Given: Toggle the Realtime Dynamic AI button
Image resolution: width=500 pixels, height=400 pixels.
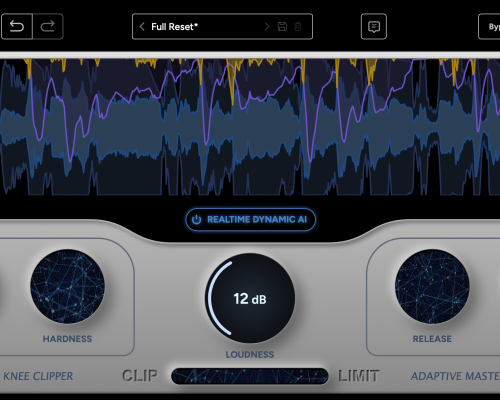Looking at the screenshot, I should (250, 219).
